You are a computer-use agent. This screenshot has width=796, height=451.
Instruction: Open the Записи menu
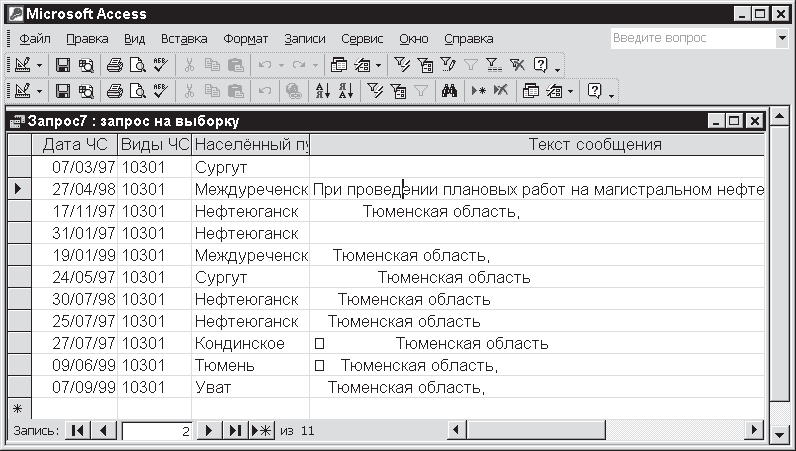pyautogui.click(x=305, y=39)
